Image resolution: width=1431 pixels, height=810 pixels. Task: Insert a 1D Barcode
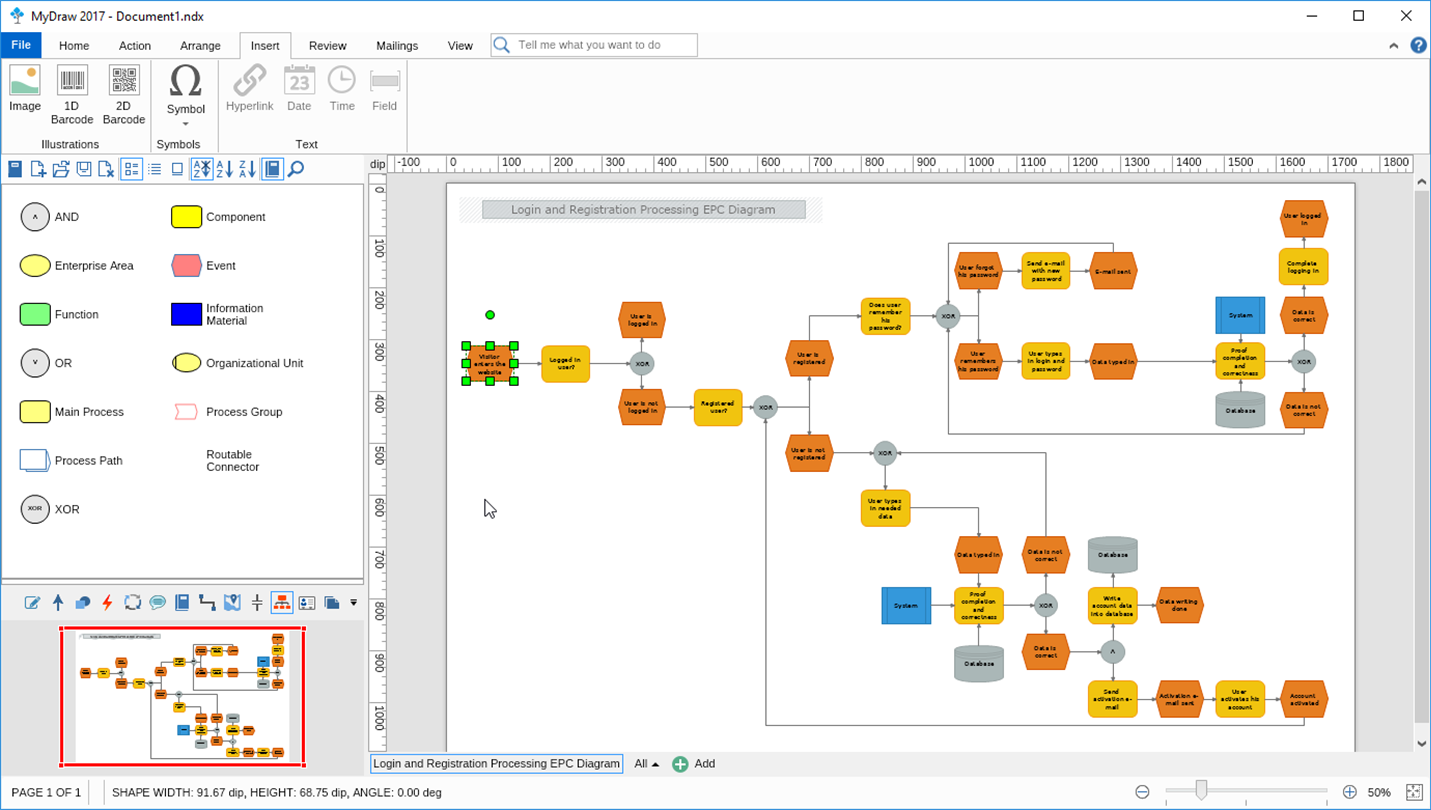[x=72, y=96]
